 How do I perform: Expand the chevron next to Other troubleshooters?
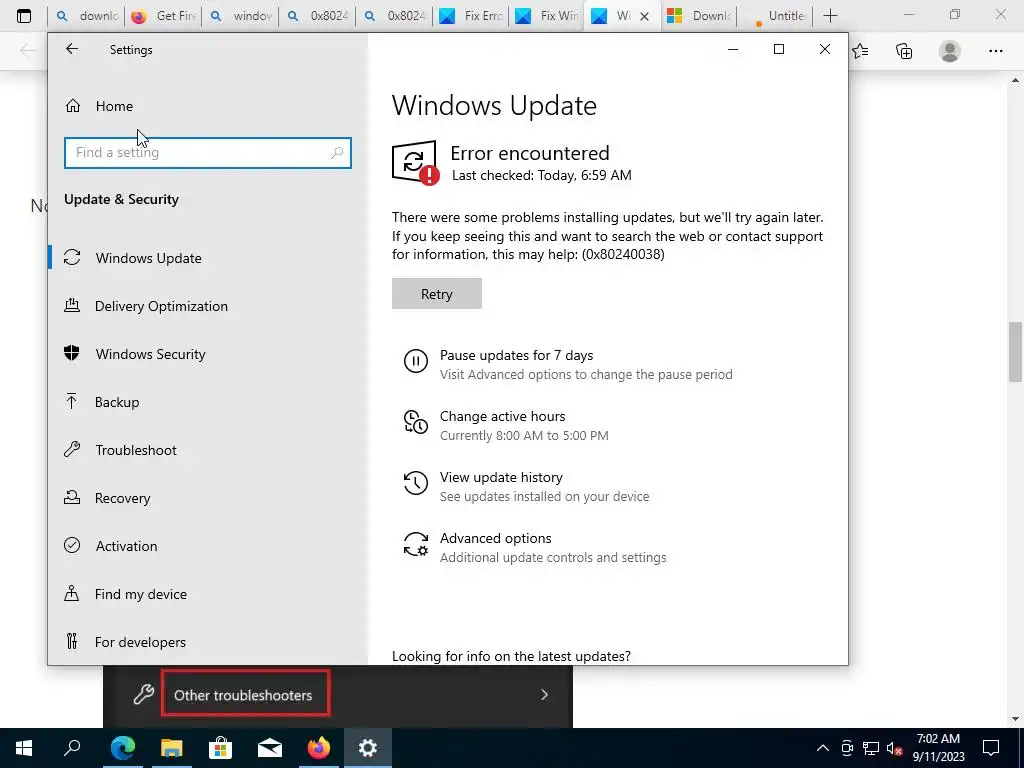coord(544,695)
